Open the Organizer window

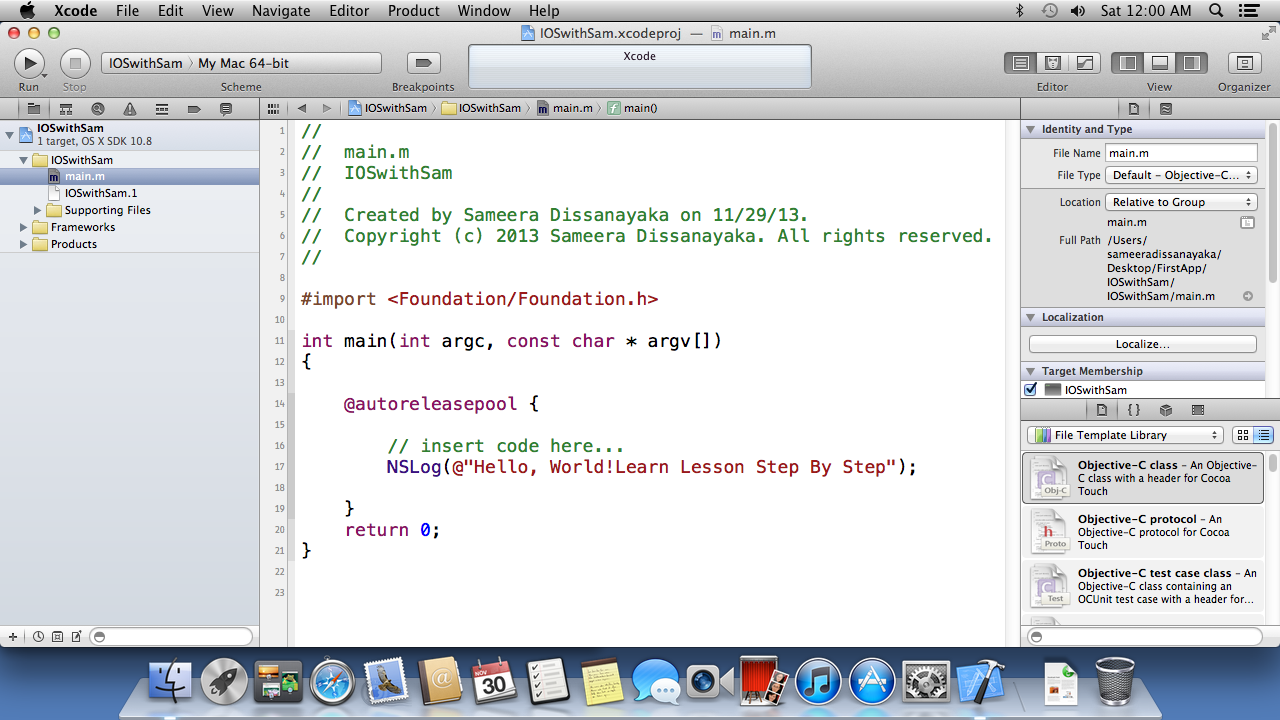[x=1244, y=63]
